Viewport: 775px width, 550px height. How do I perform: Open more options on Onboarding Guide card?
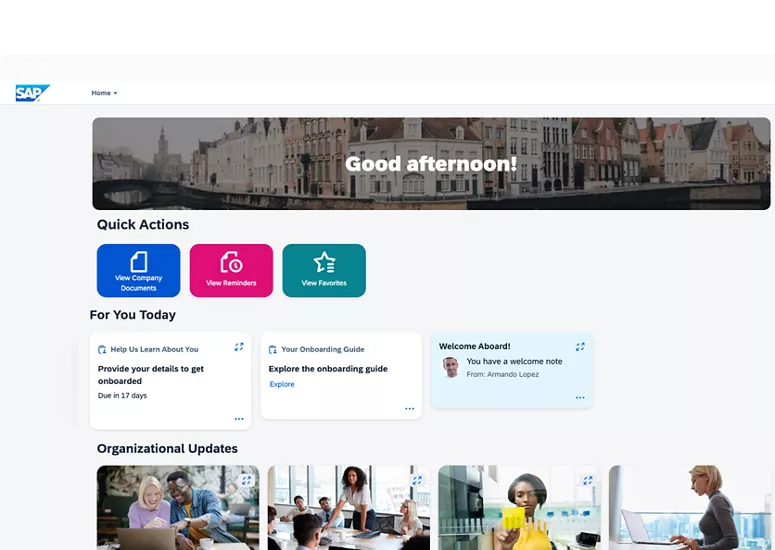click(x=409, y=408)
